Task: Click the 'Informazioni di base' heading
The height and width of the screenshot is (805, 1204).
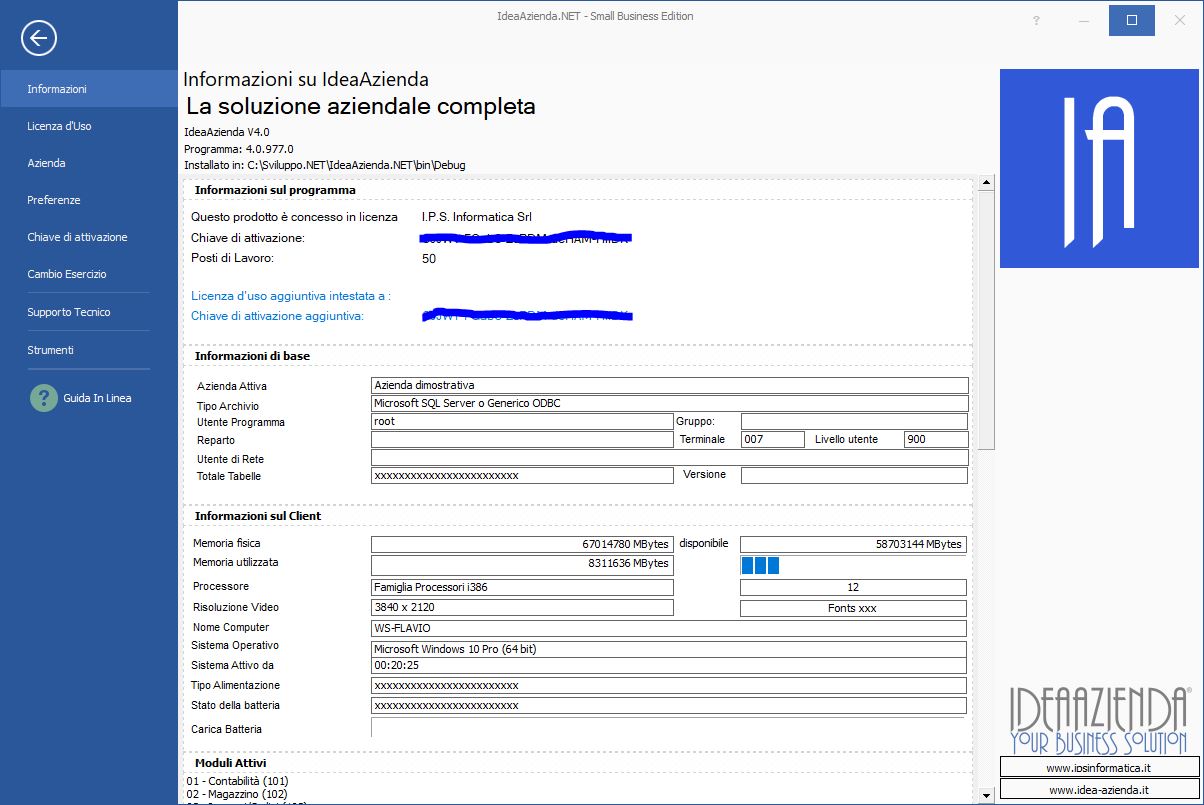Action: 252,356
